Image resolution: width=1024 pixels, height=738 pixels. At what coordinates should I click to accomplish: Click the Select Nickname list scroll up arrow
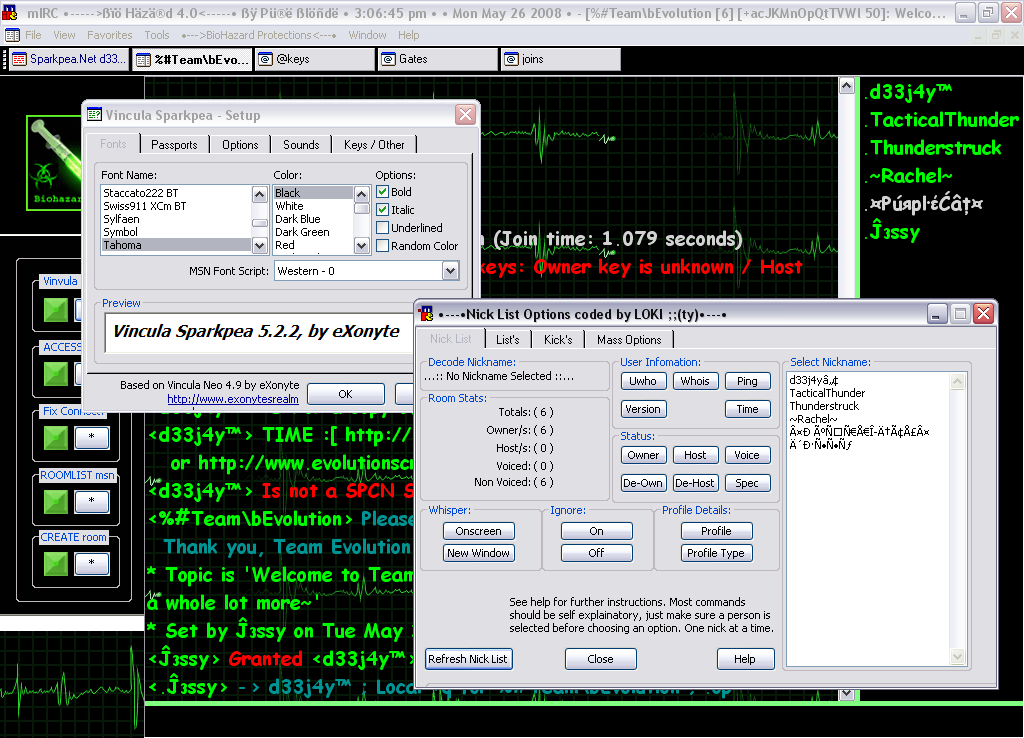(x=957, y=381)
